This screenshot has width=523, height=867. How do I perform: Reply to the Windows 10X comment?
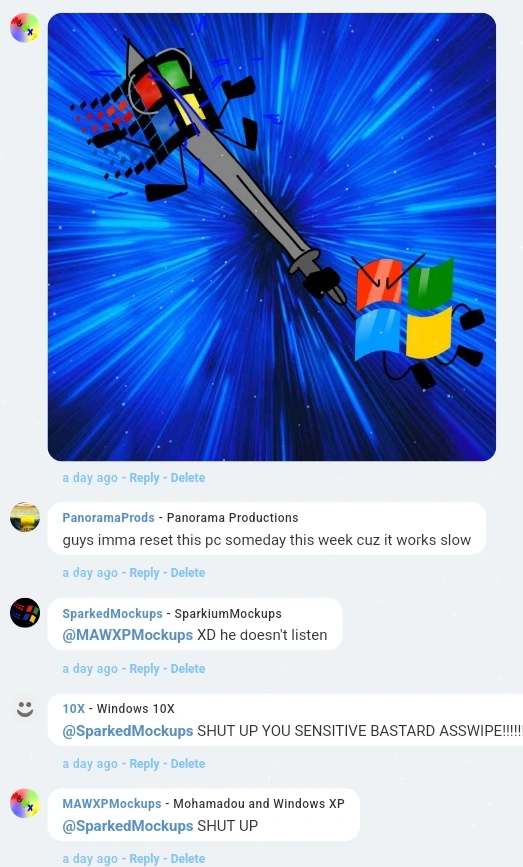(144, 764)
